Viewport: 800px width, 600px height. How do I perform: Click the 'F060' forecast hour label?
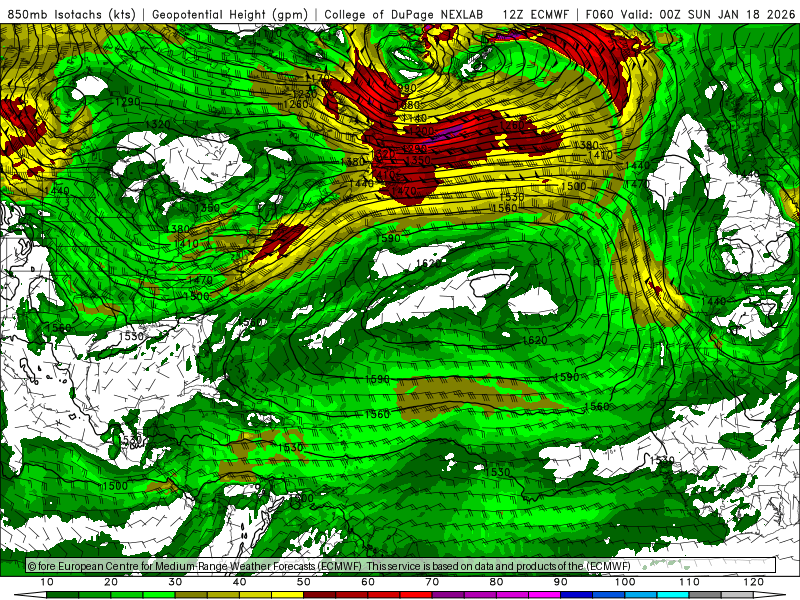(x=599, y=15)
